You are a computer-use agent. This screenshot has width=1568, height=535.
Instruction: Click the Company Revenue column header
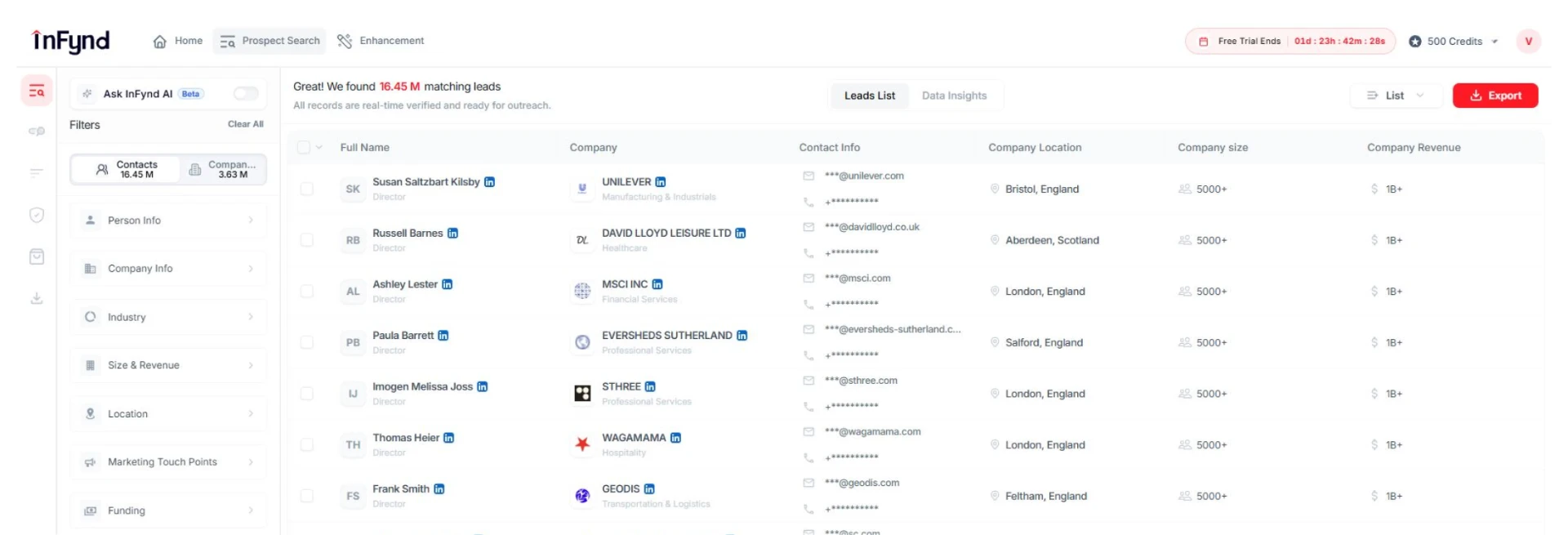coord(1414,147)
